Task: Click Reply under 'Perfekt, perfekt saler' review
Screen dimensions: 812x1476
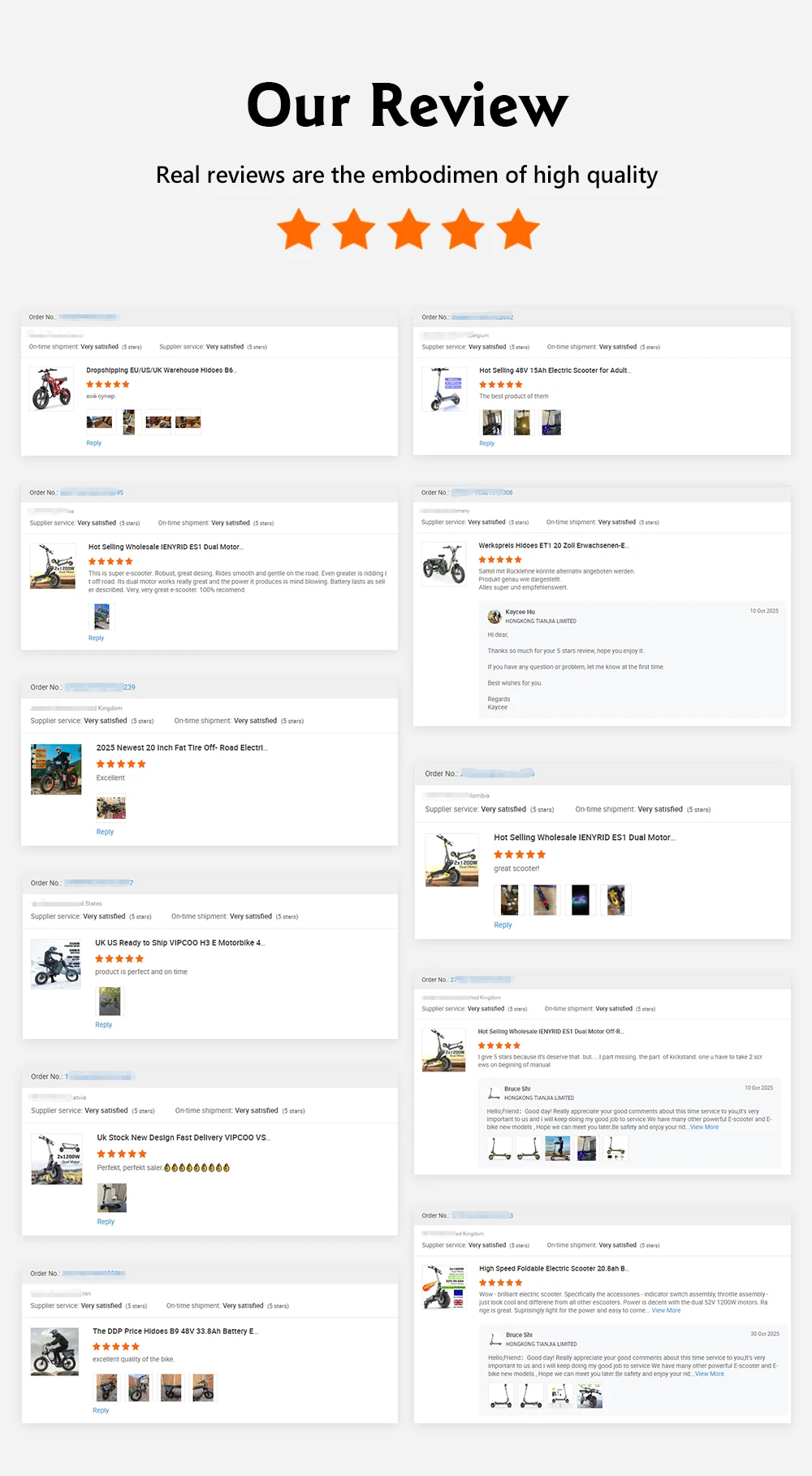Action: [106, 1222]
